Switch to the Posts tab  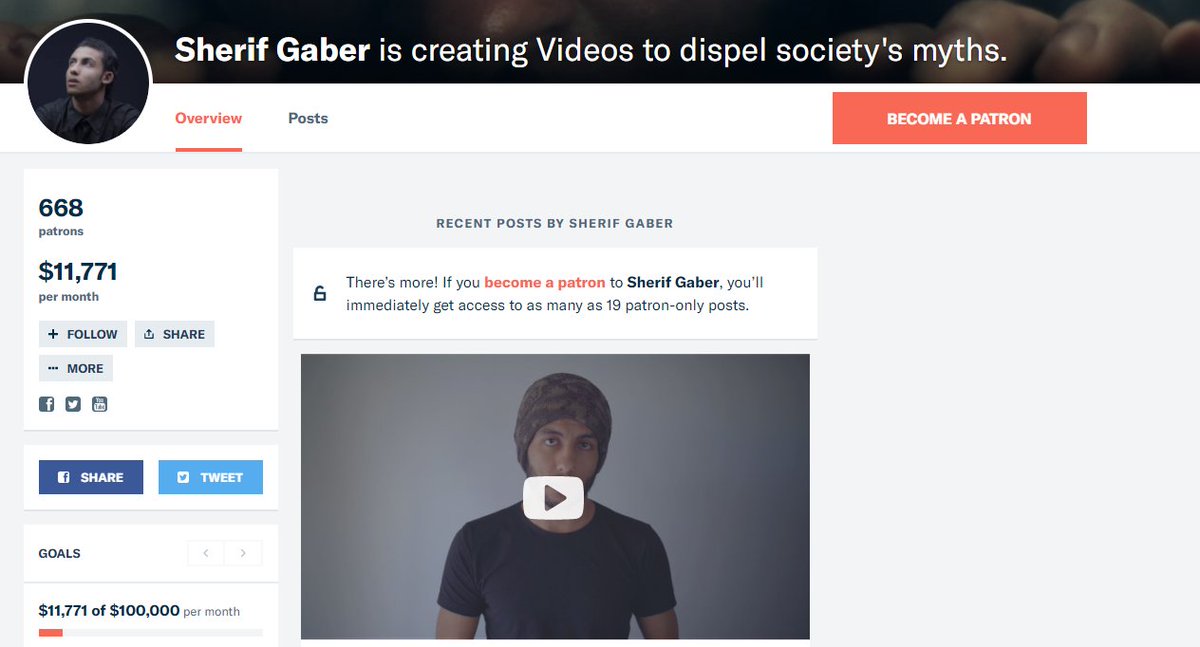click(x=308, y=118)
